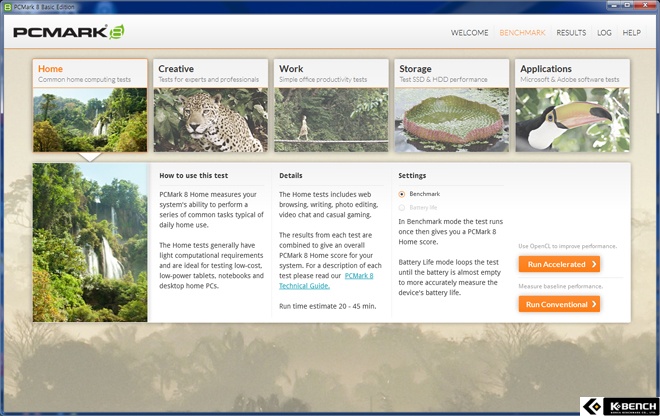Screen dimensions: 660x416
Task: Maximize the PCMark 8 window
Action: pos(627,5)
